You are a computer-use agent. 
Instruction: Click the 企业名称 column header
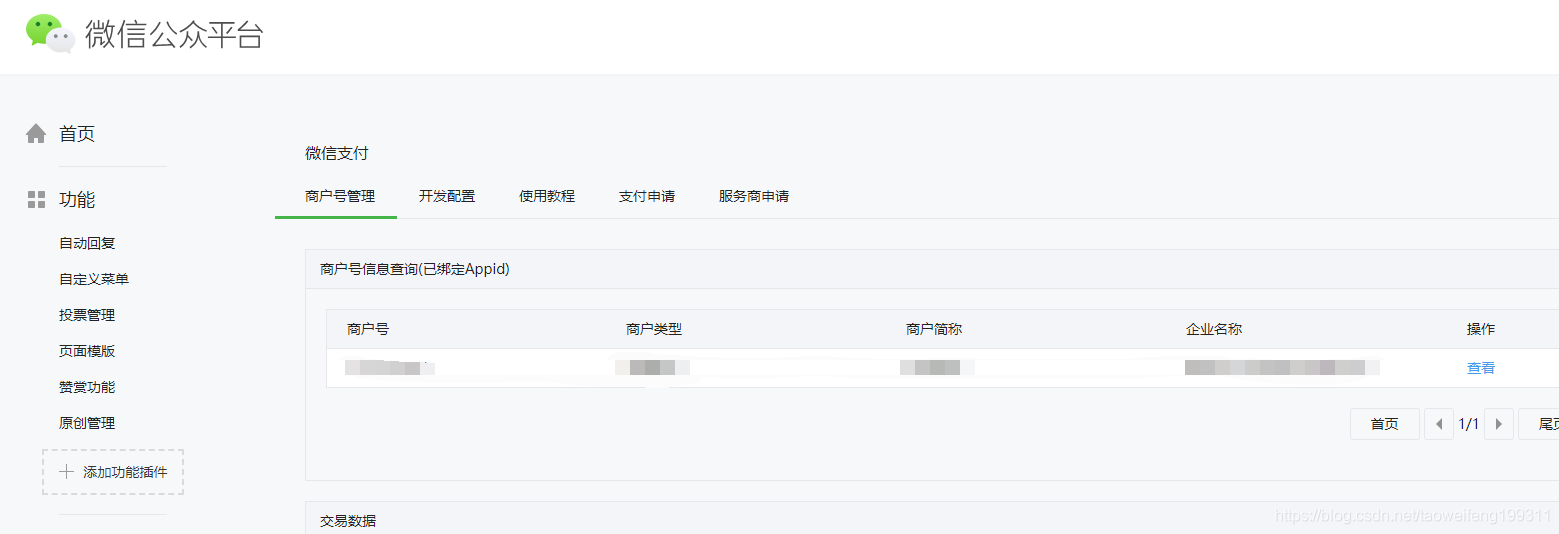[x=1214, y=329]
